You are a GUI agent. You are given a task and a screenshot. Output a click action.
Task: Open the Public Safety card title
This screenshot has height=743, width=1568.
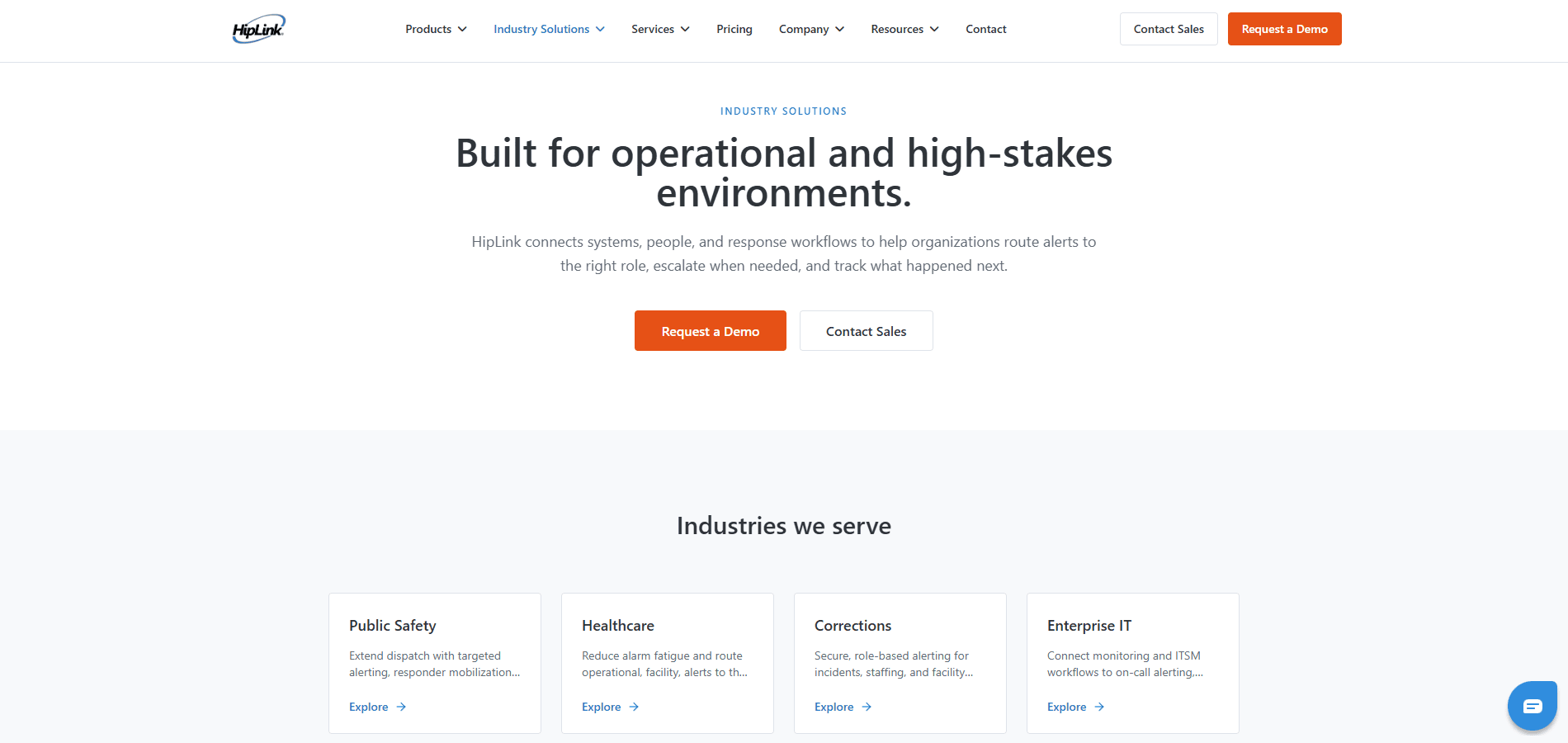393,626
